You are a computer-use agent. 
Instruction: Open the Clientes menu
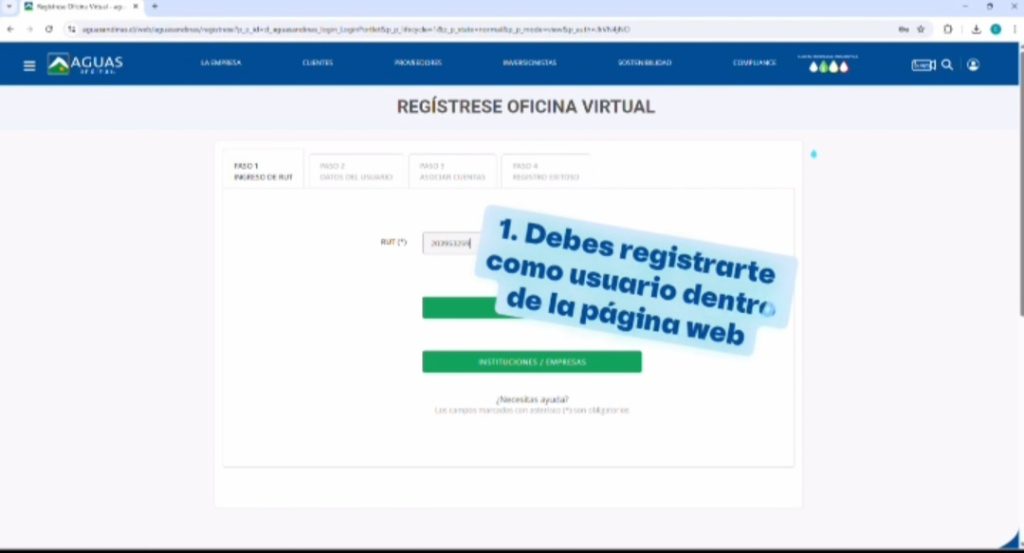coord(317,63)
